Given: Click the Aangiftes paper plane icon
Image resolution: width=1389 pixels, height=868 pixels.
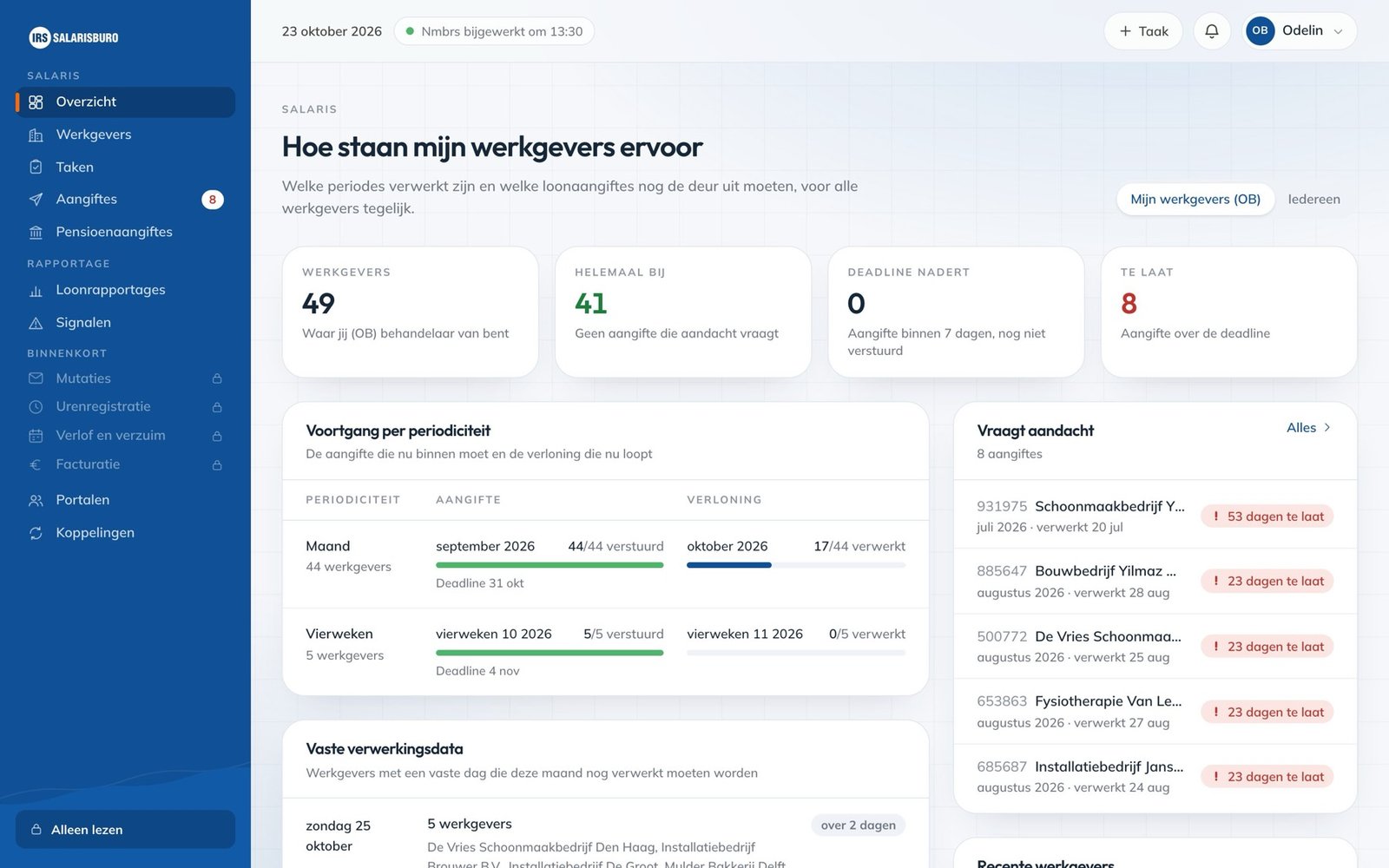Looking at the screenshot, I should tap(36, 200).
